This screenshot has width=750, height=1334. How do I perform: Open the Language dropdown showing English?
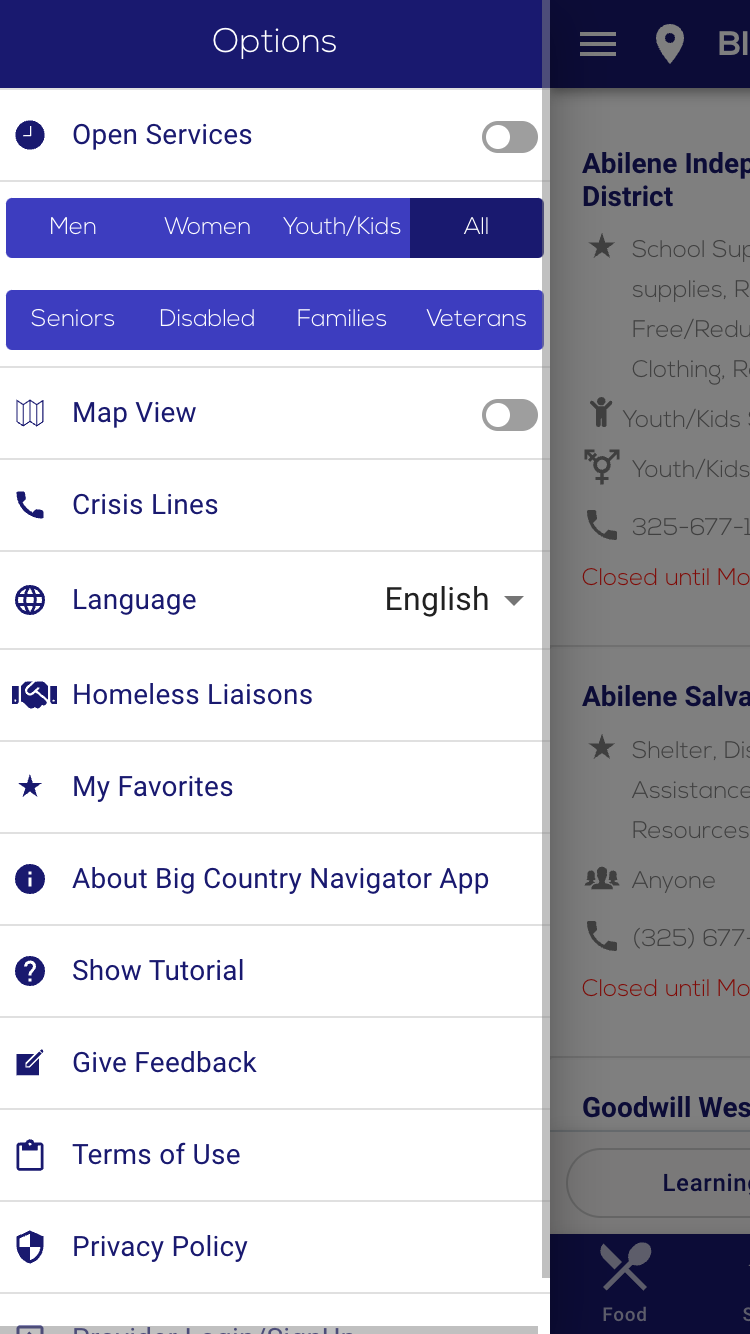(x=453, y=599)
